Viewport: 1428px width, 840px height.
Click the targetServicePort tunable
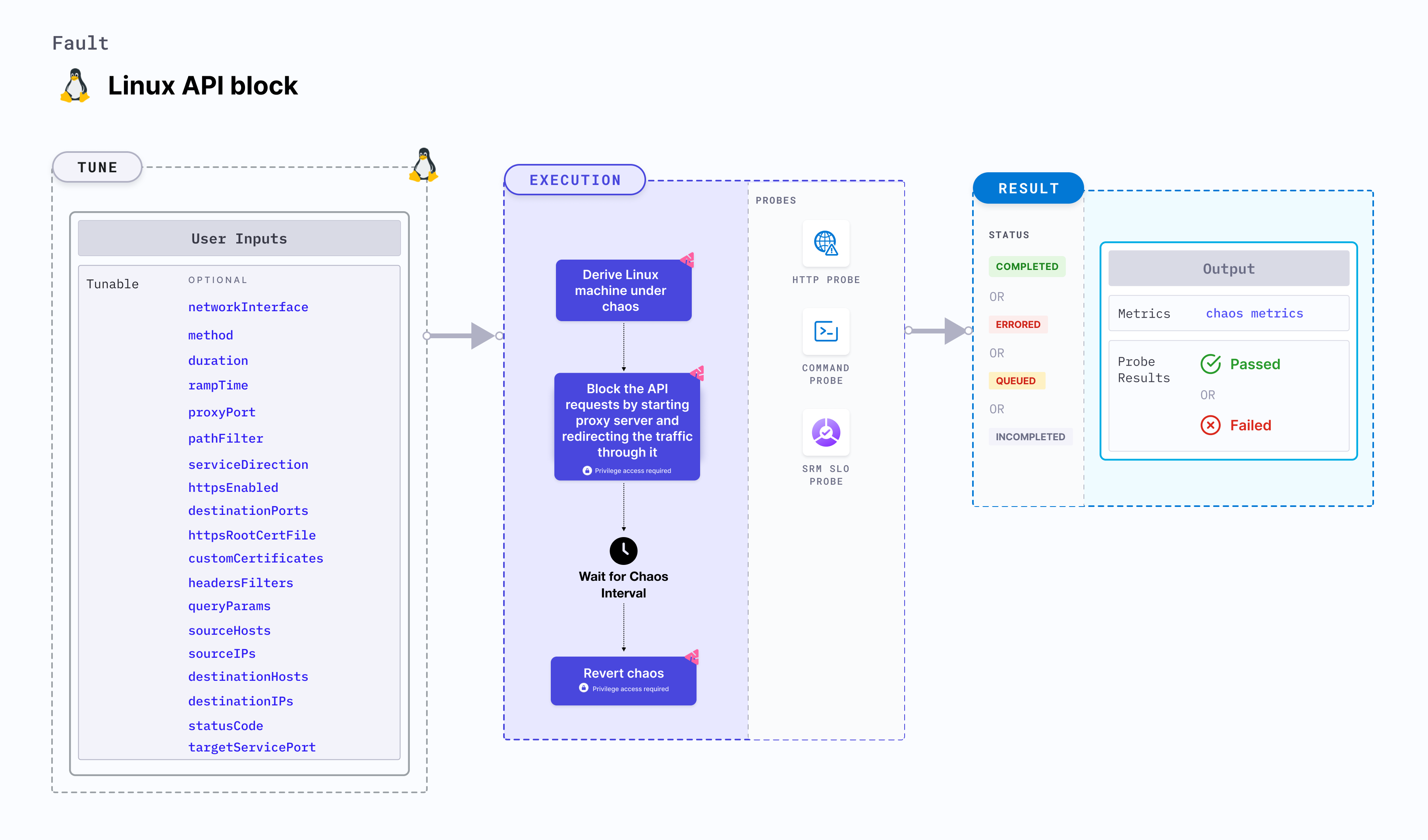click(x=252, y=747)
